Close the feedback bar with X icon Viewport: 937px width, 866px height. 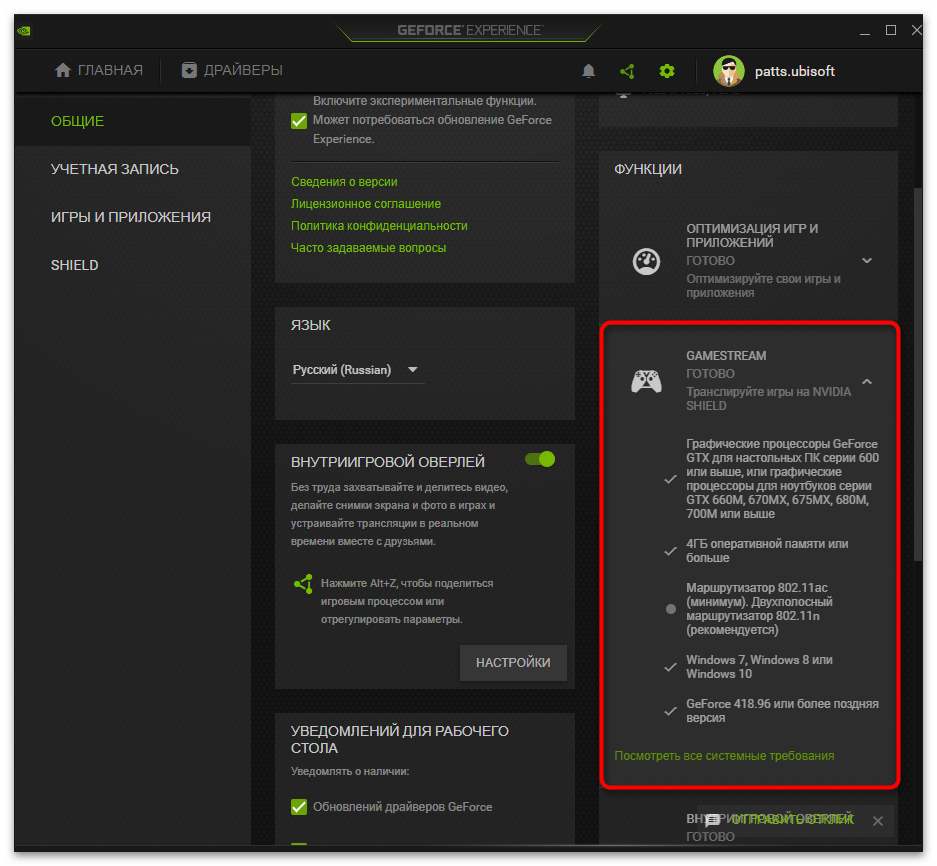point(877,821)
